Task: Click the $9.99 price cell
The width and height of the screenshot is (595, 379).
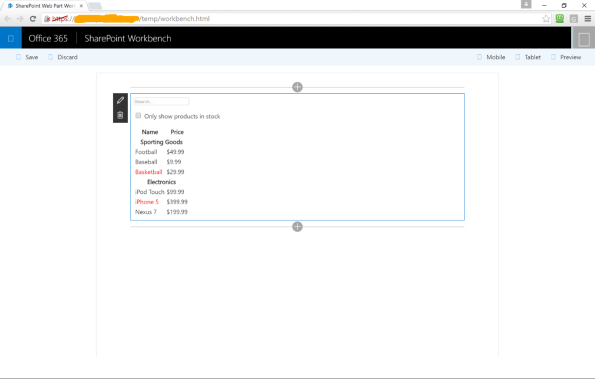Action: [174, 162]
